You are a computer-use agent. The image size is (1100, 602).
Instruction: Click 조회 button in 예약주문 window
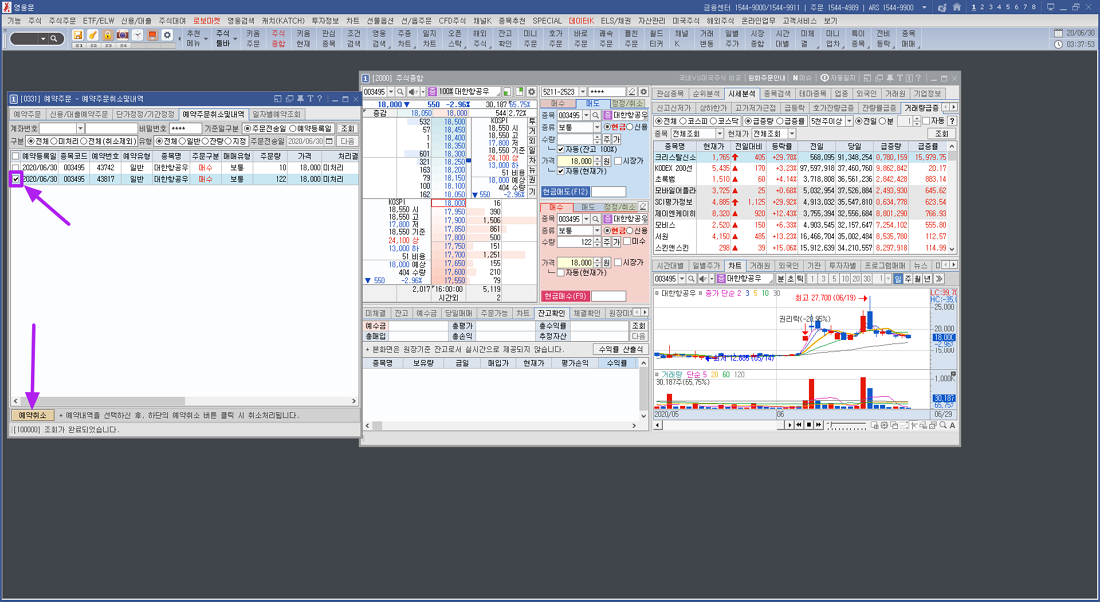coord(347,129)
